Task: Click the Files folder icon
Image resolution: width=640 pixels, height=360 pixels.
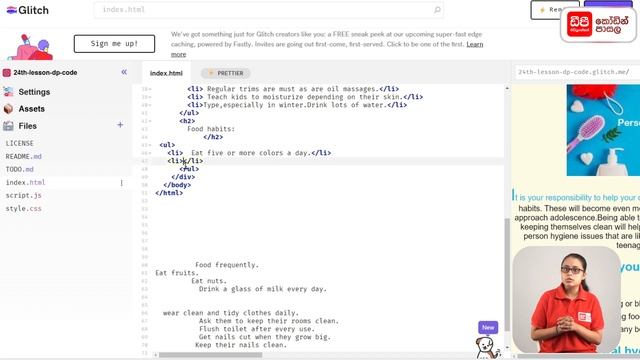Action: coord(8,126)
